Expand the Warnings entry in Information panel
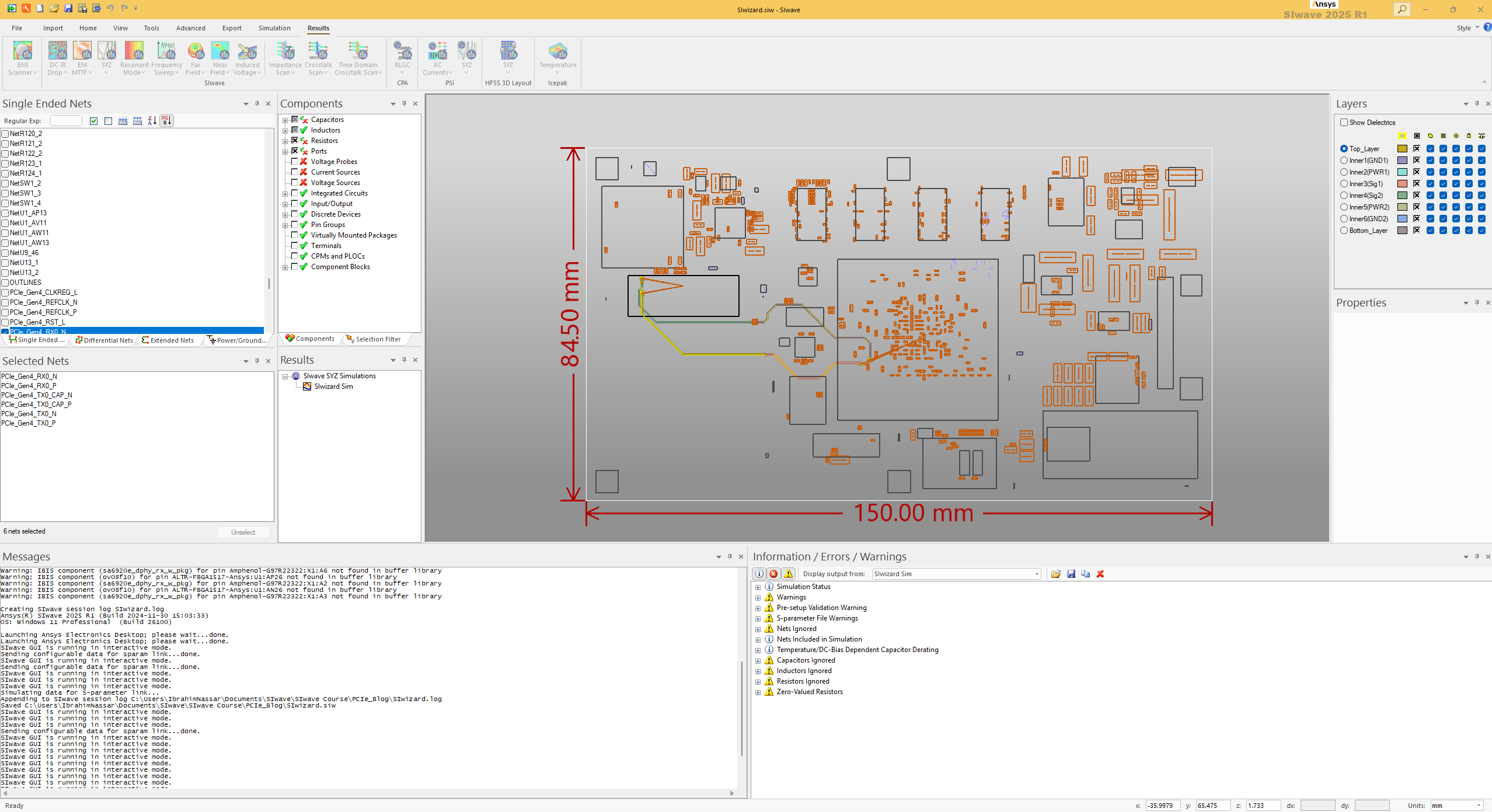Viewport: 1492px width, 812px height. pyautogui.click(x=757, y=597)
